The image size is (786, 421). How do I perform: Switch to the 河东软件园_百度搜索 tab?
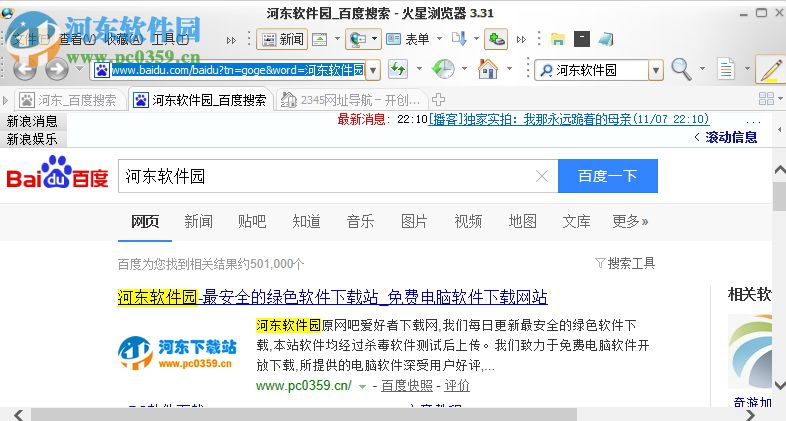pyautogui.click(x=201, y=100)
